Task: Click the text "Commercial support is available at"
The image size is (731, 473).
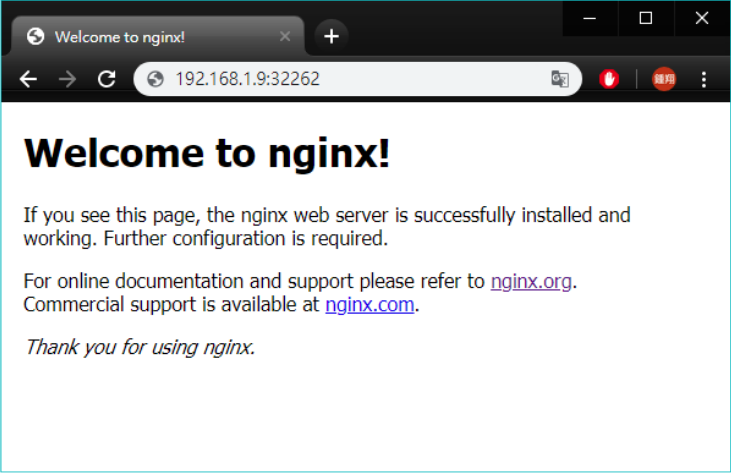Action: [172, 304]
